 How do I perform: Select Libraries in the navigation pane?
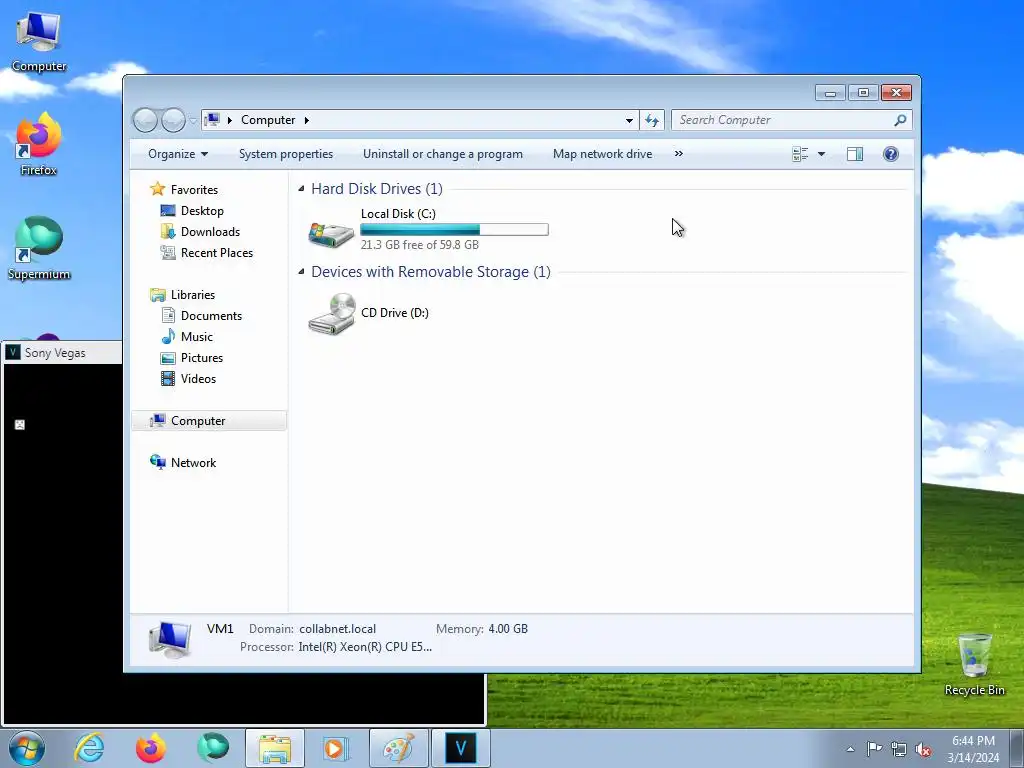tap(193, 295)
